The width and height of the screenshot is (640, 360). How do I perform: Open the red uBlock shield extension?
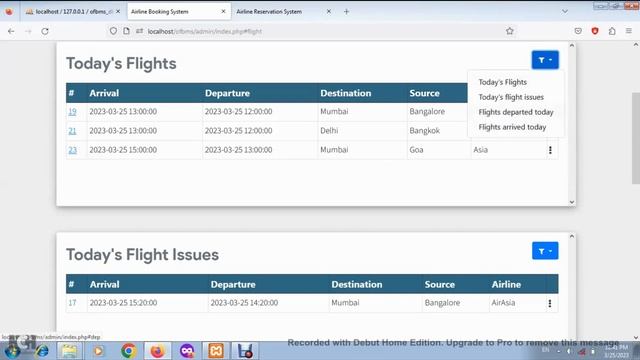[x=595, y=31]
